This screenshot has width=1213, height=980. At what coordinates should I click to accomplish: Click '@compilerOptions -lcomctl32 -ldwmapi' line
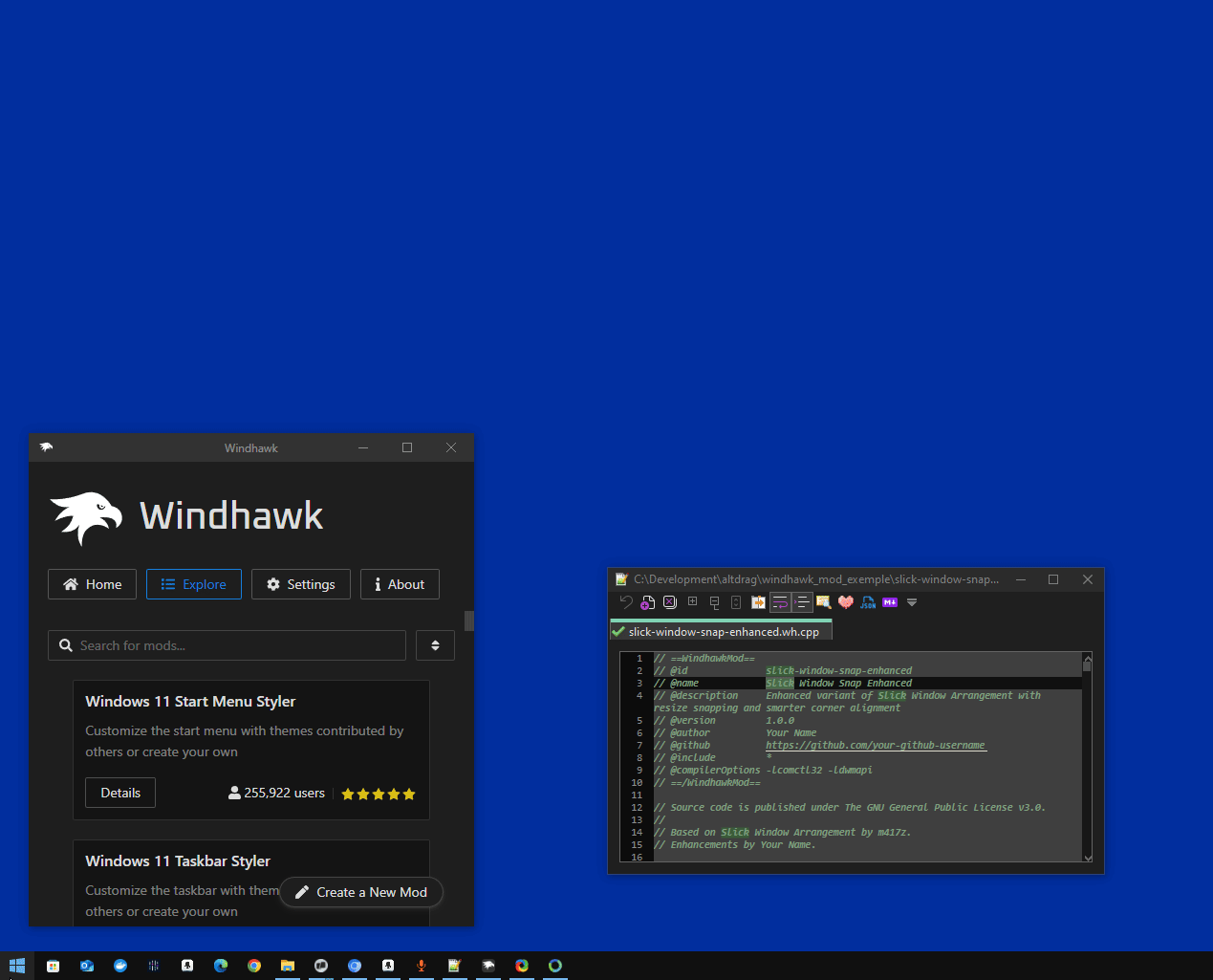tap(763, 770)
